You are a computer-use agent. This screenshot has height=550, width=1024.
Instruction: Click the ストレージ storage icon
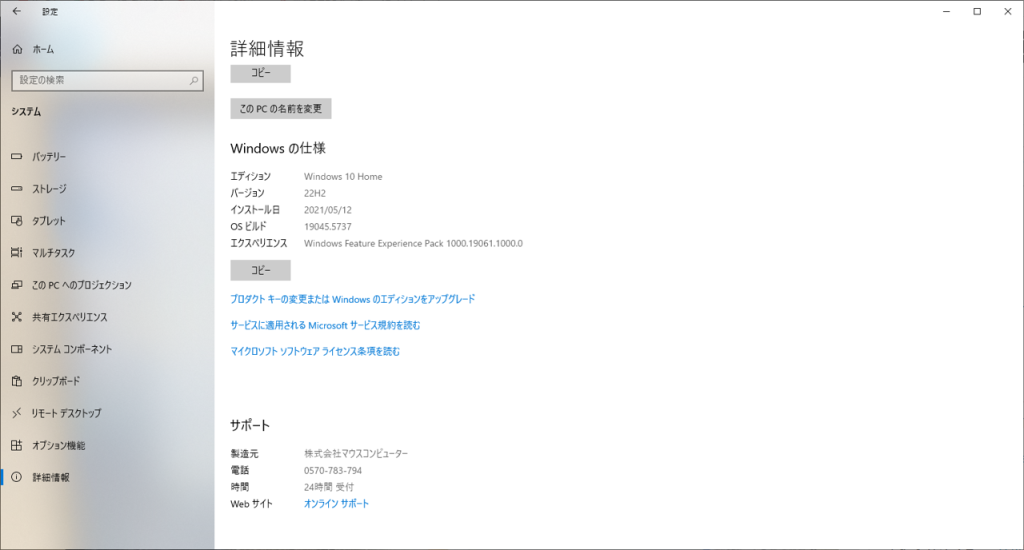(17, 189)
